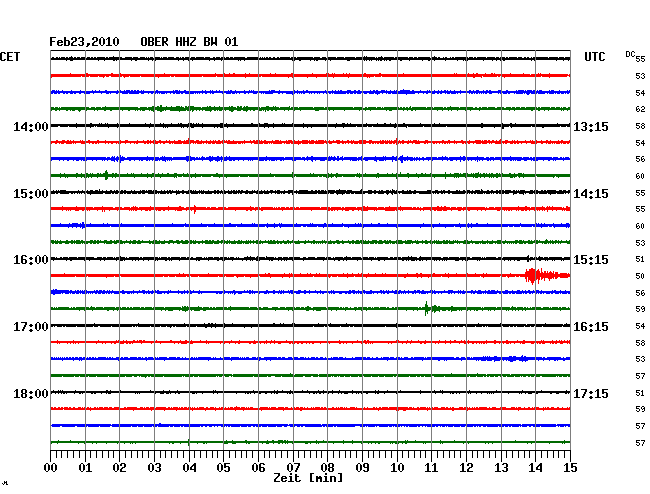
Task: Select minute 00 on the time axis
Action: 51,467
